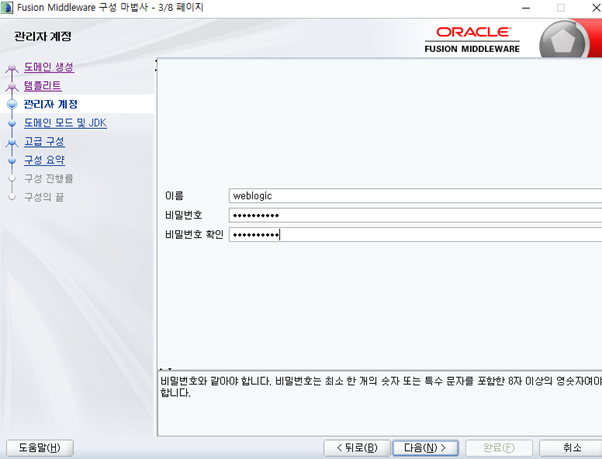This screenshot has width=602, height=459.
Task: Click the 비밀번호 label text
Action: coord(184,215)
